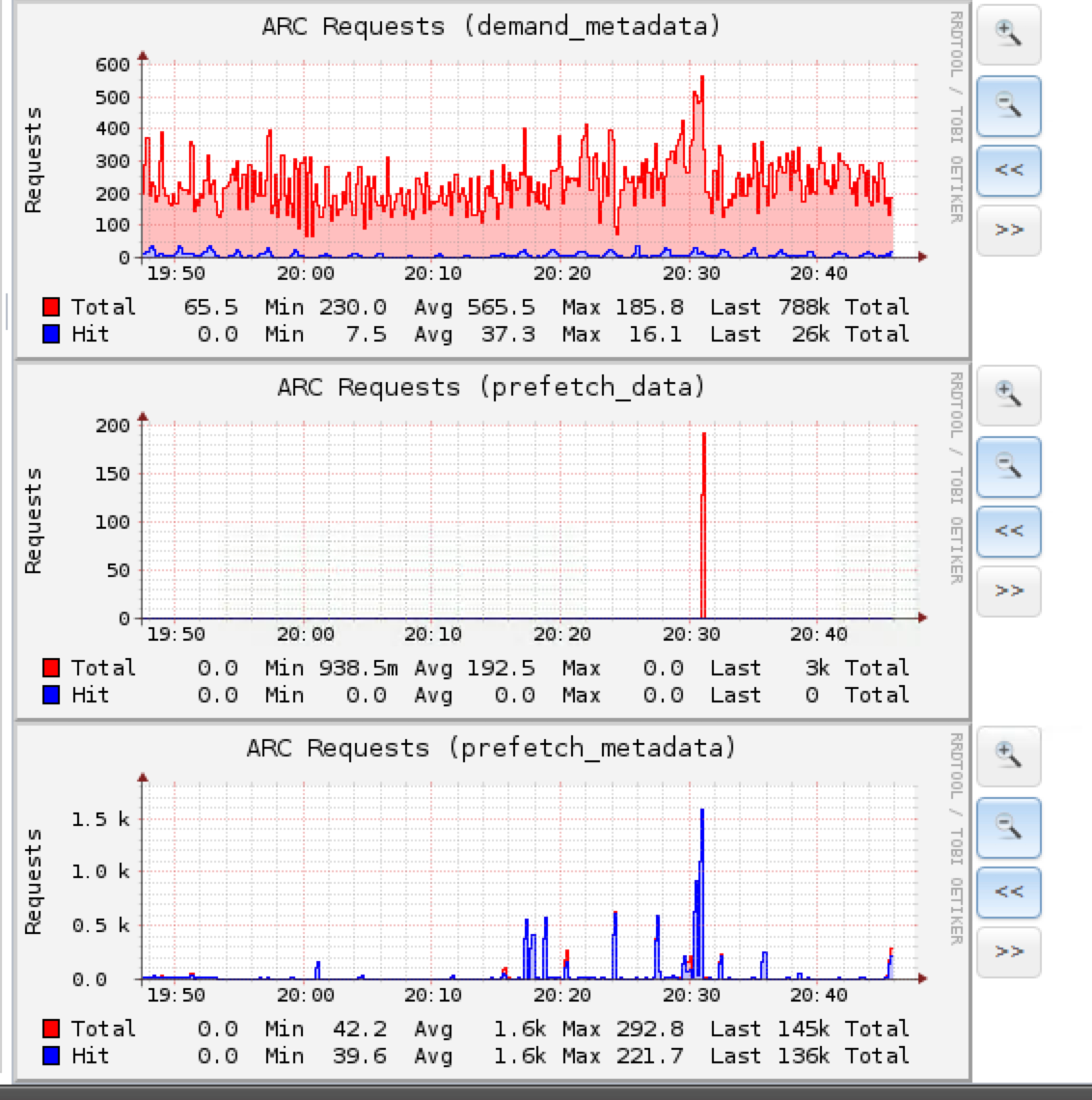Shift demand_metadata graph forward with >> button

point(1008,230)
